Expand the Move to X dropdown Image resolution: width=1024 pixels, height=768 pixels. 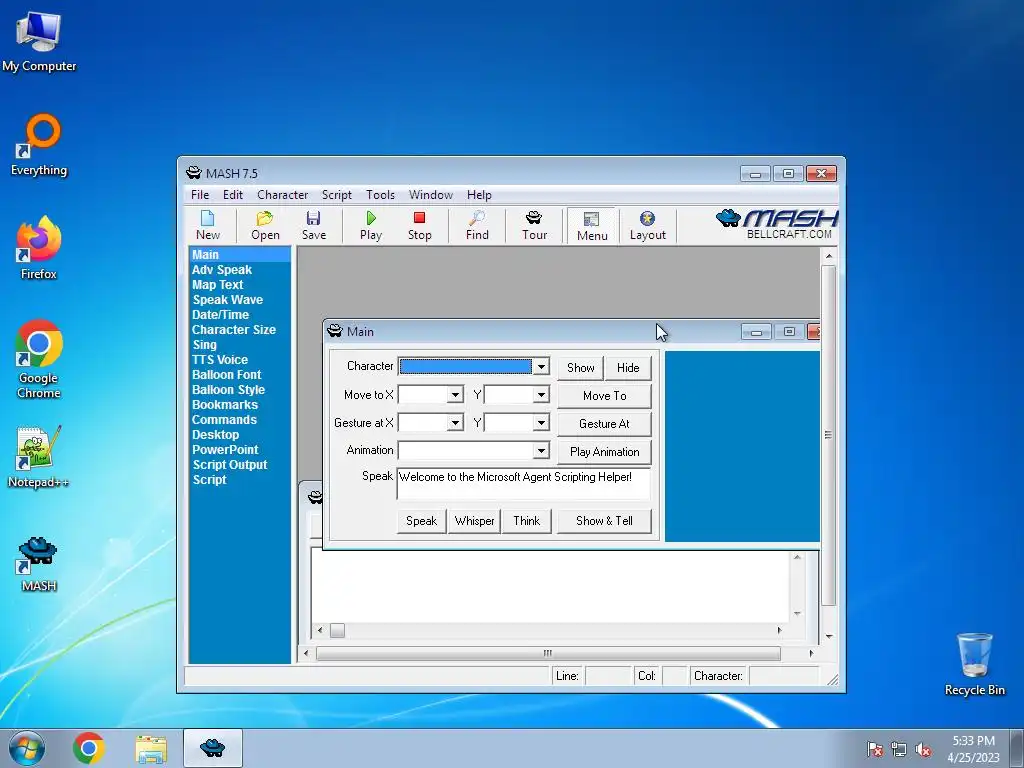pos(455,395)
